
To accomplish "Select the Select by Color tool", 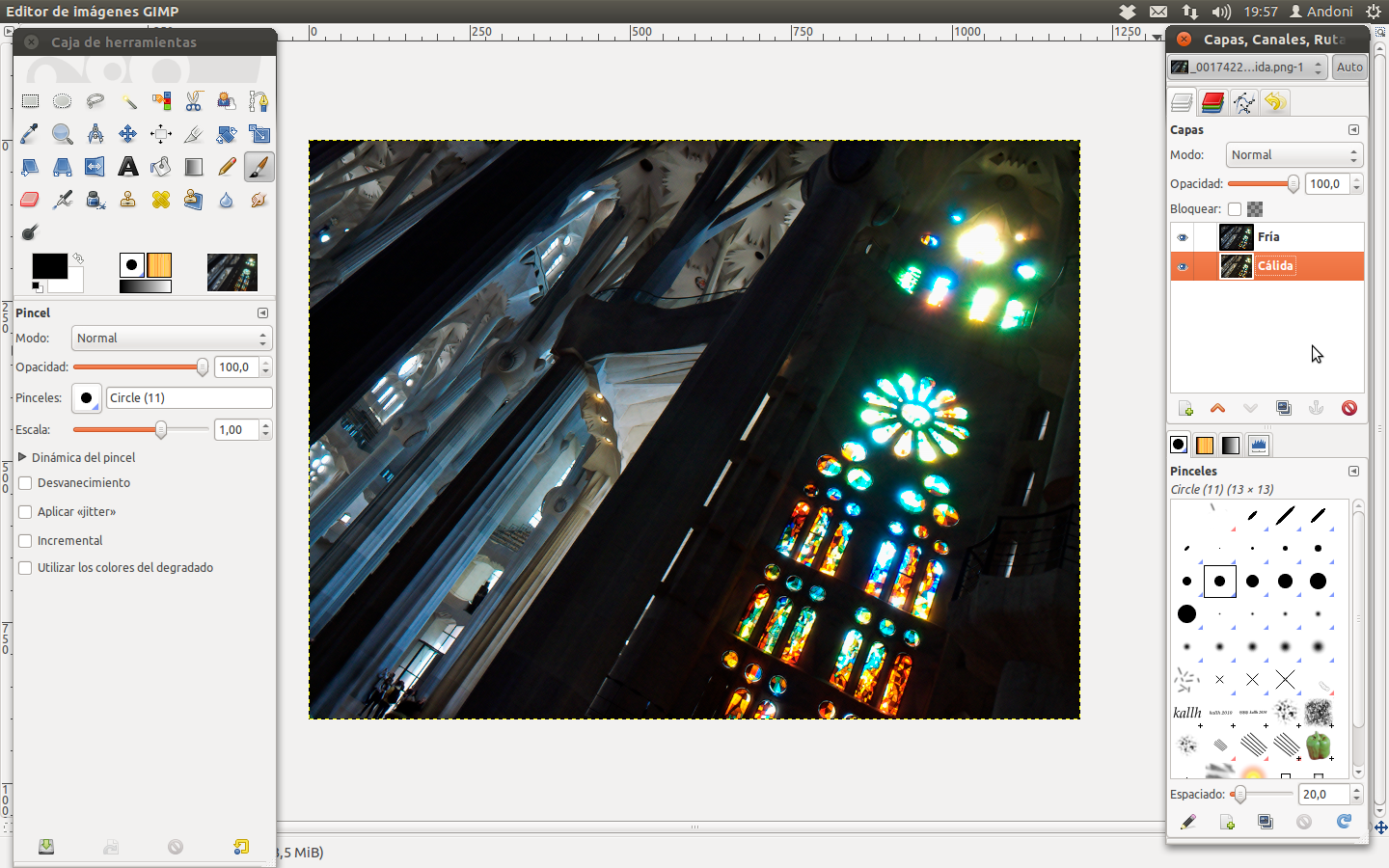I will coord(161,101).
